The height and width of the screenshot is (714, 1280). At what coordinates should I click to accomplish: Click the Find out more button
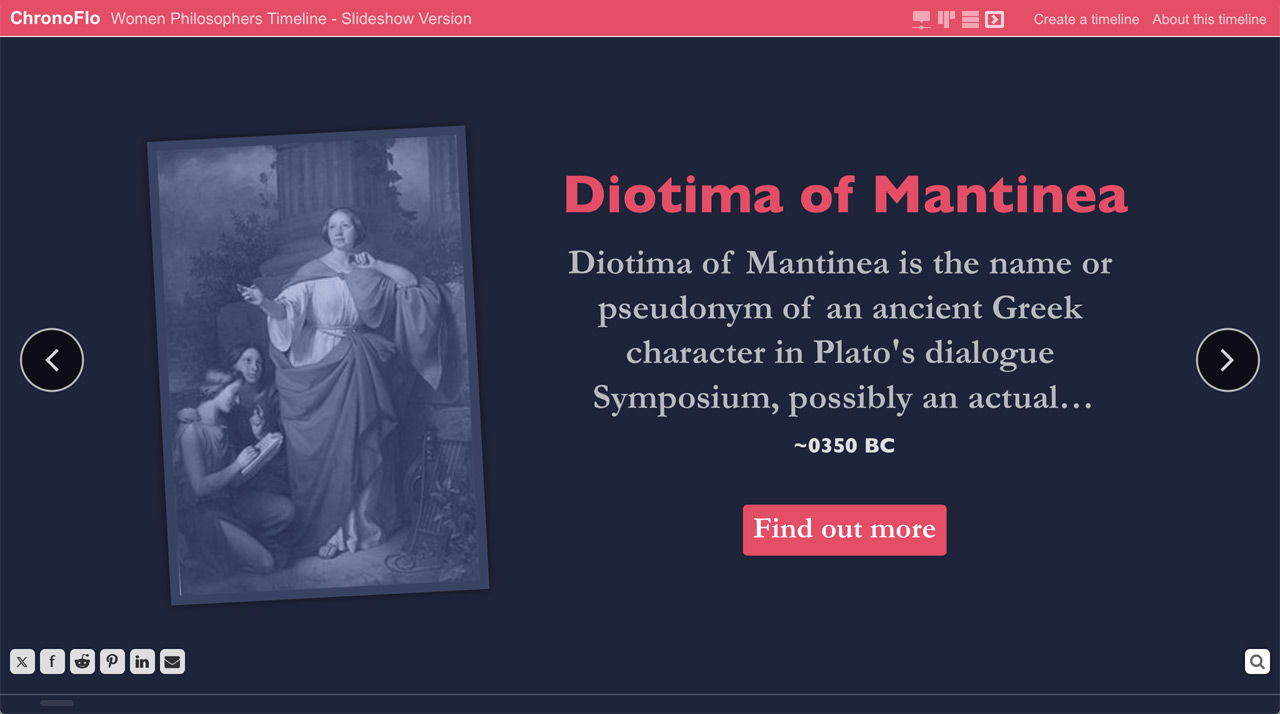(x=844, y=529)
